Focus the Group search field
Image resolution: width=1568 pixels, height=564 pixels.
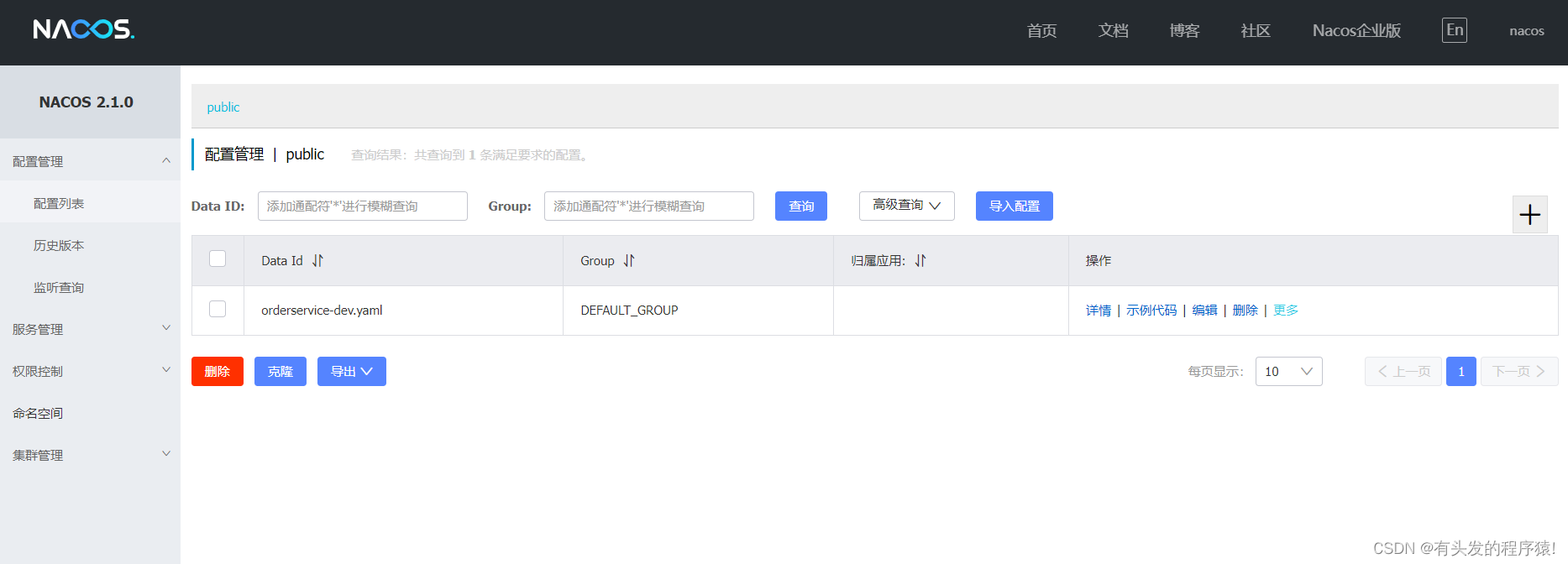click(x=648, y=206)
